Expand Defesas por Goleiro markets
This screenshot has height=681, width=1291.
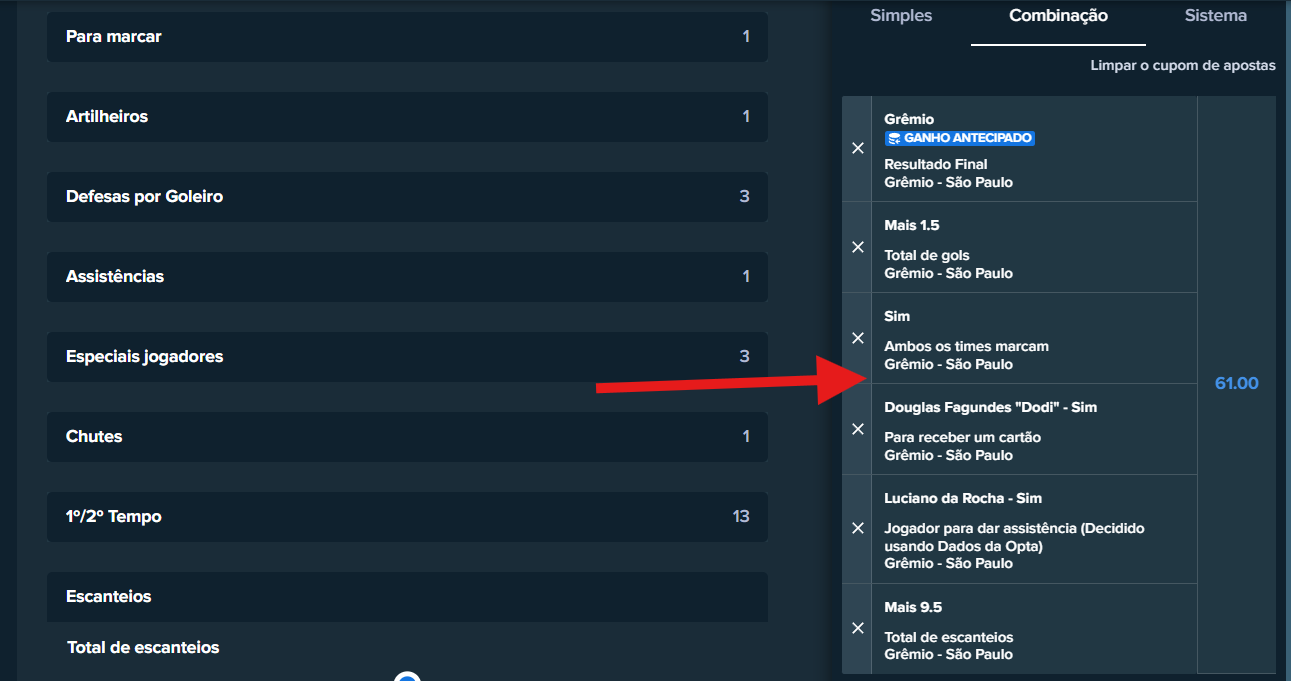(407, 197)
